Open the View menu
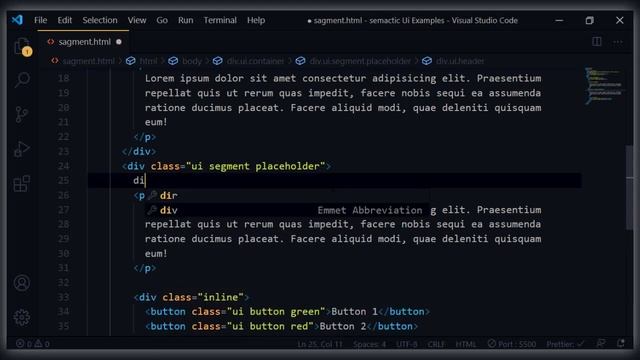The image size is (640, 360). tap(137, 20)
